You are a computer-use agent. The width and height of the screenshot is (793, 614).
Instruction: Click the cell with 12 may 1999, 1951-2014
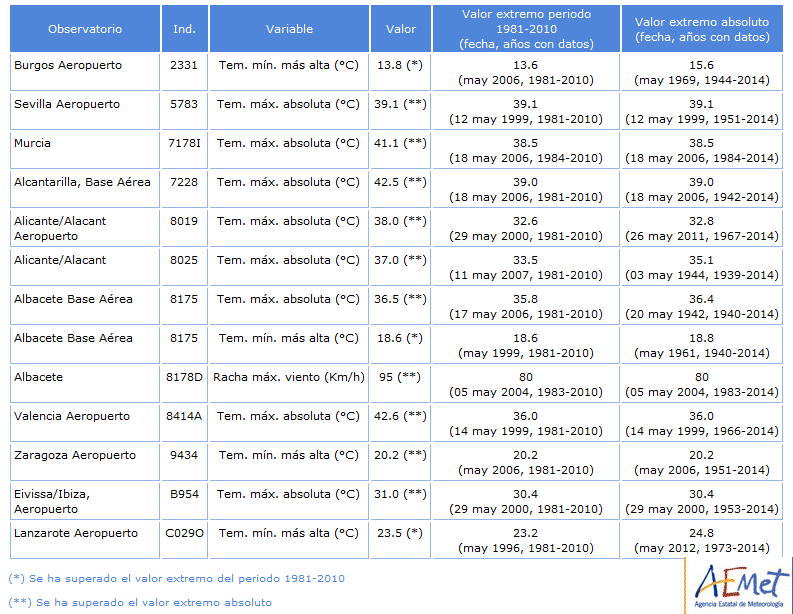coord(702,111)
